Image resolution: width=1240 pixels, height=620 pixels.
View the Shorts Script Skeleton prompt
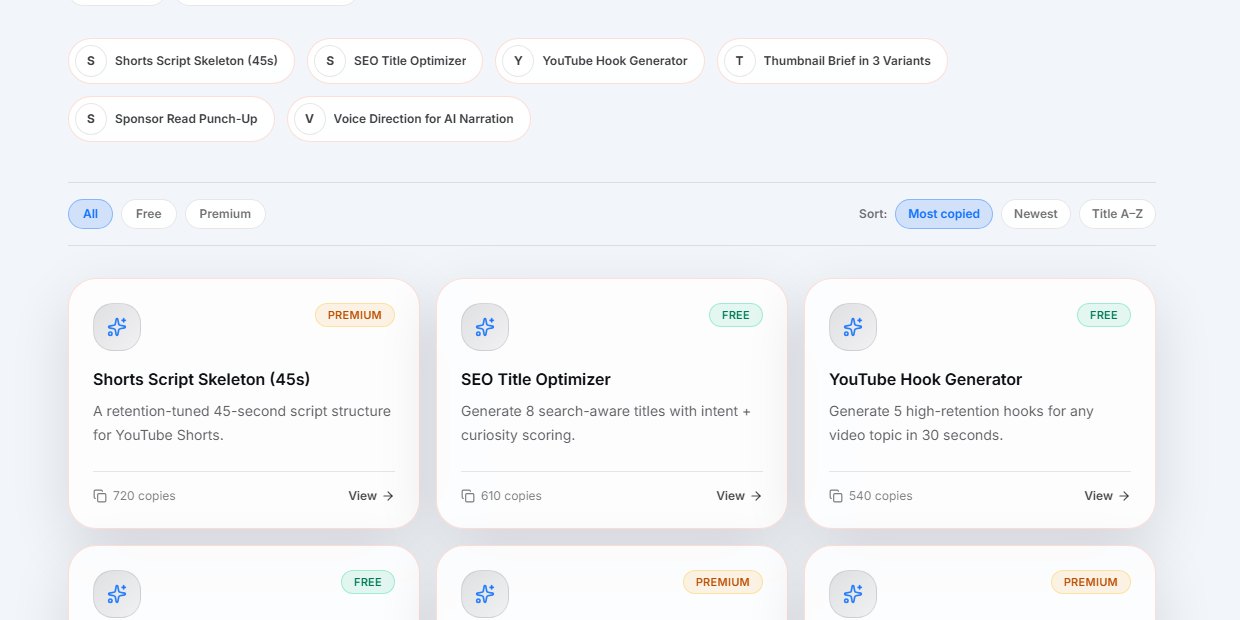coord(371,496)
